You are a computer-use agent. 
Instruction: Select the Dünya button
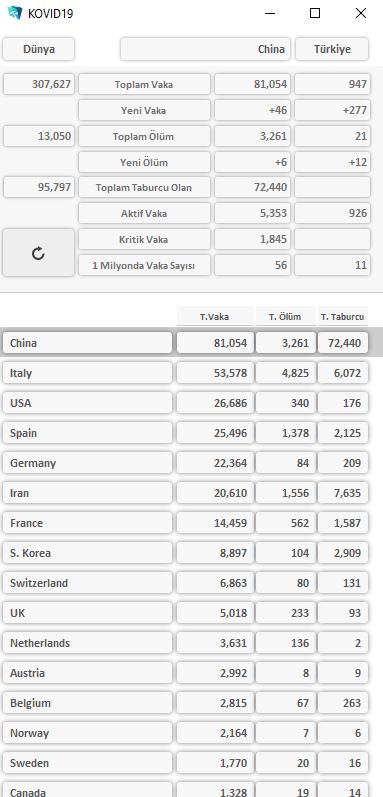tap(39, 49)
